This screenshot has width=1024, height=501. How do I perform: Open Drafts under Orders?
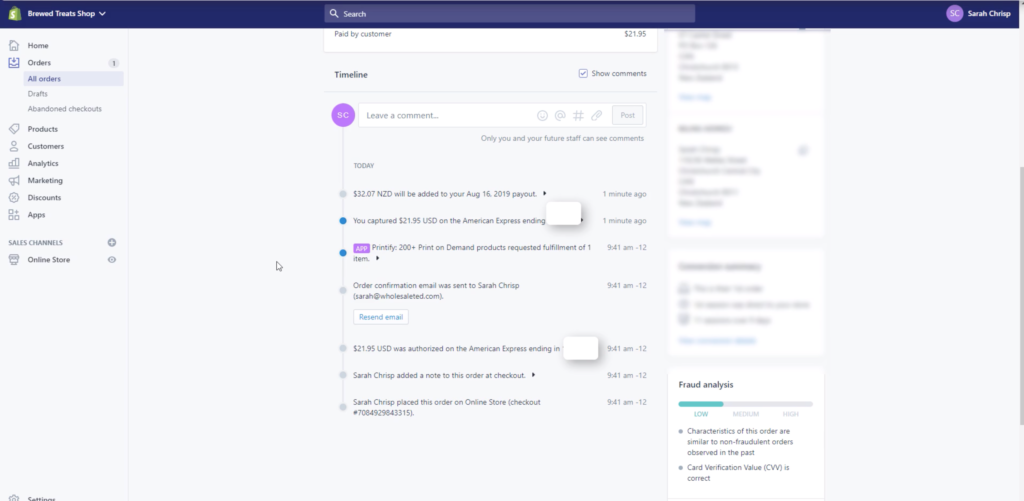tap(37, 94)
